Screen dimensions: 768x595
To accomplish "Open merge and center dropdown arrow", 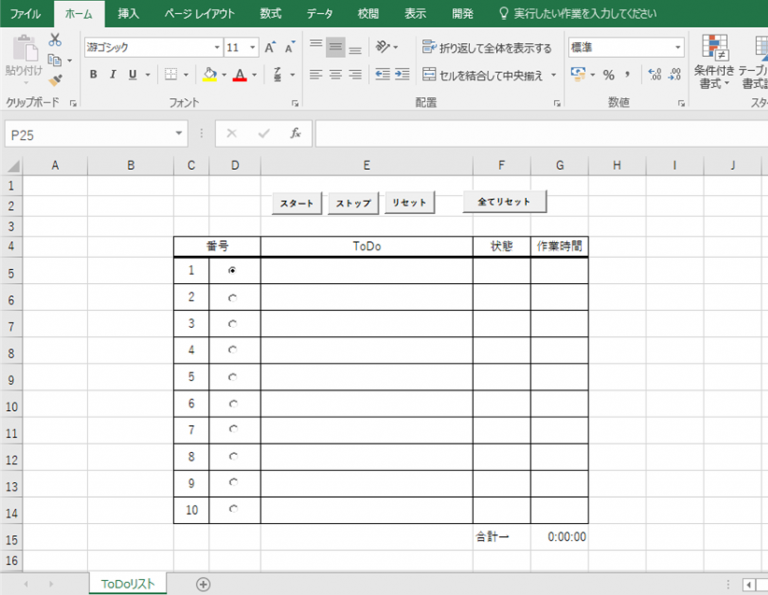I will click(553, 75).
